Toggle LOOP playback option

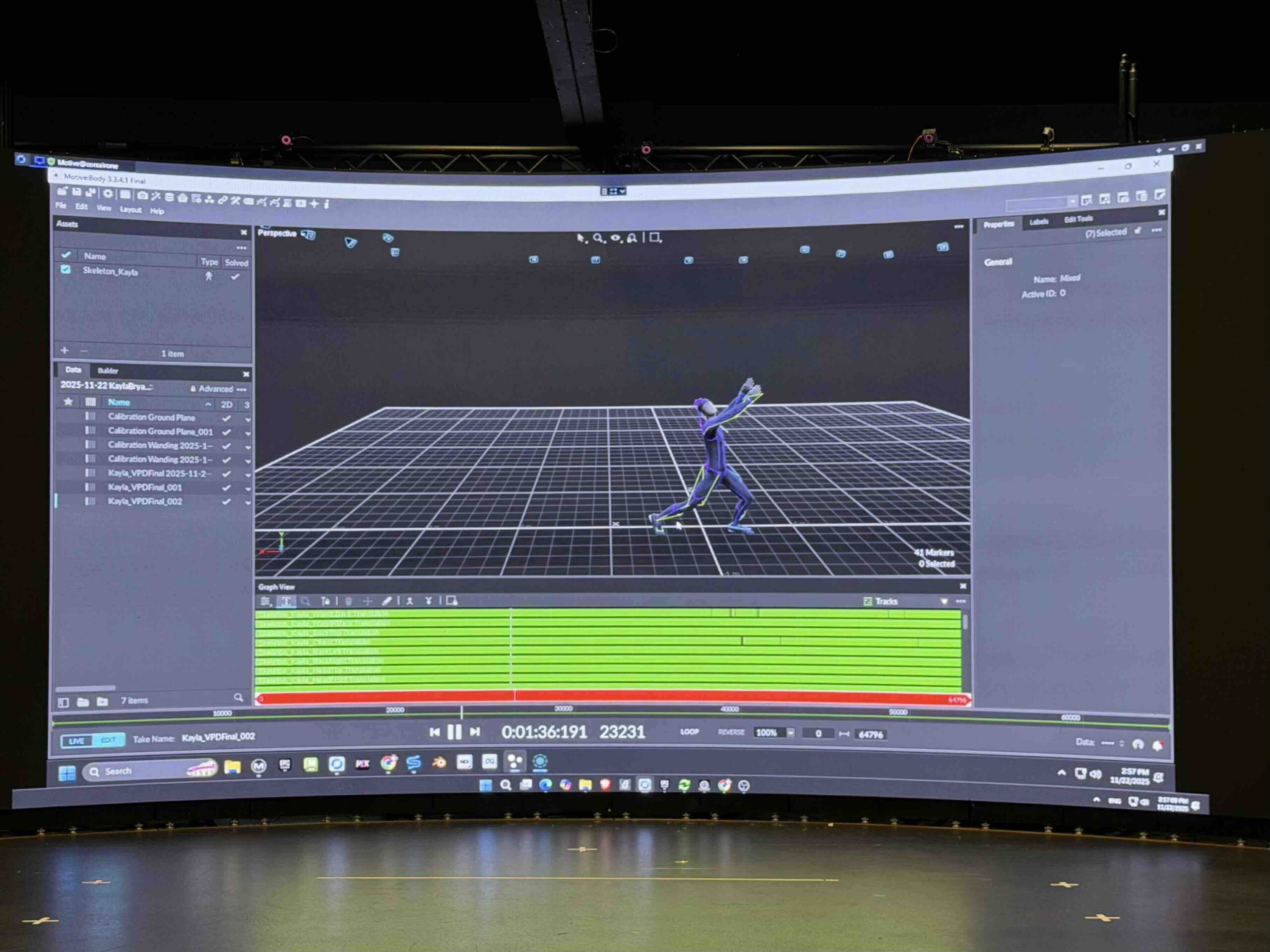tap(690, 732)
